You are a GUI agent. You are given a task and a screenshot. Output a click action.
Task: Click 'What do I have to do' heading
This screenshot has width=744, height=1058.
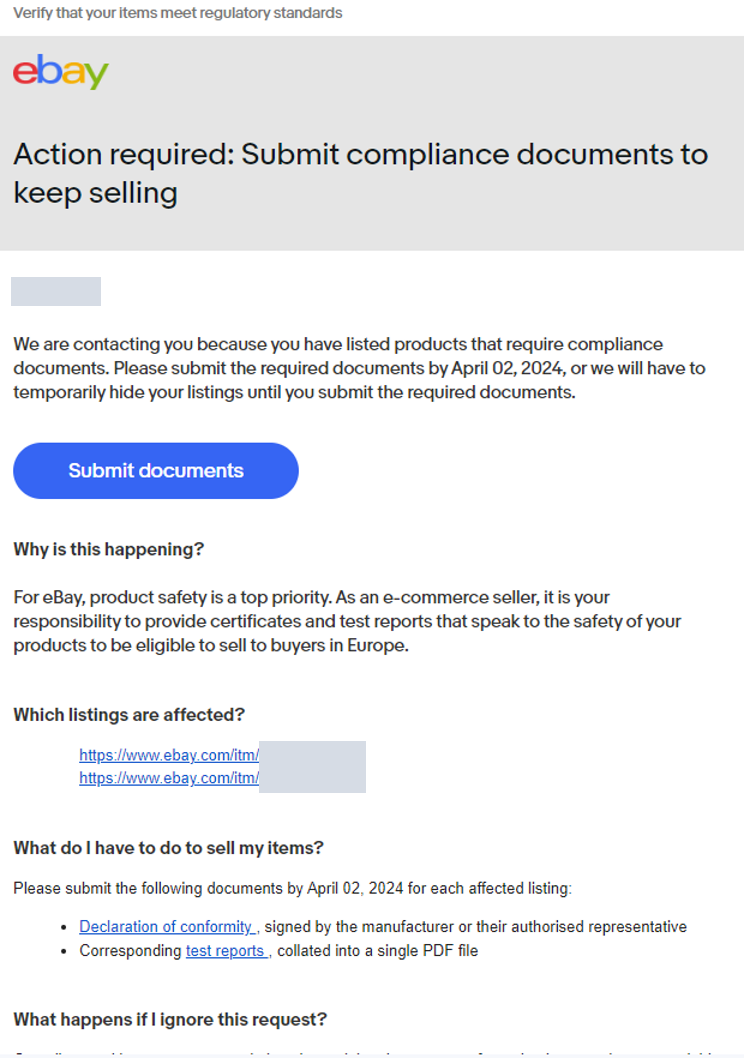tap(168, 848)
